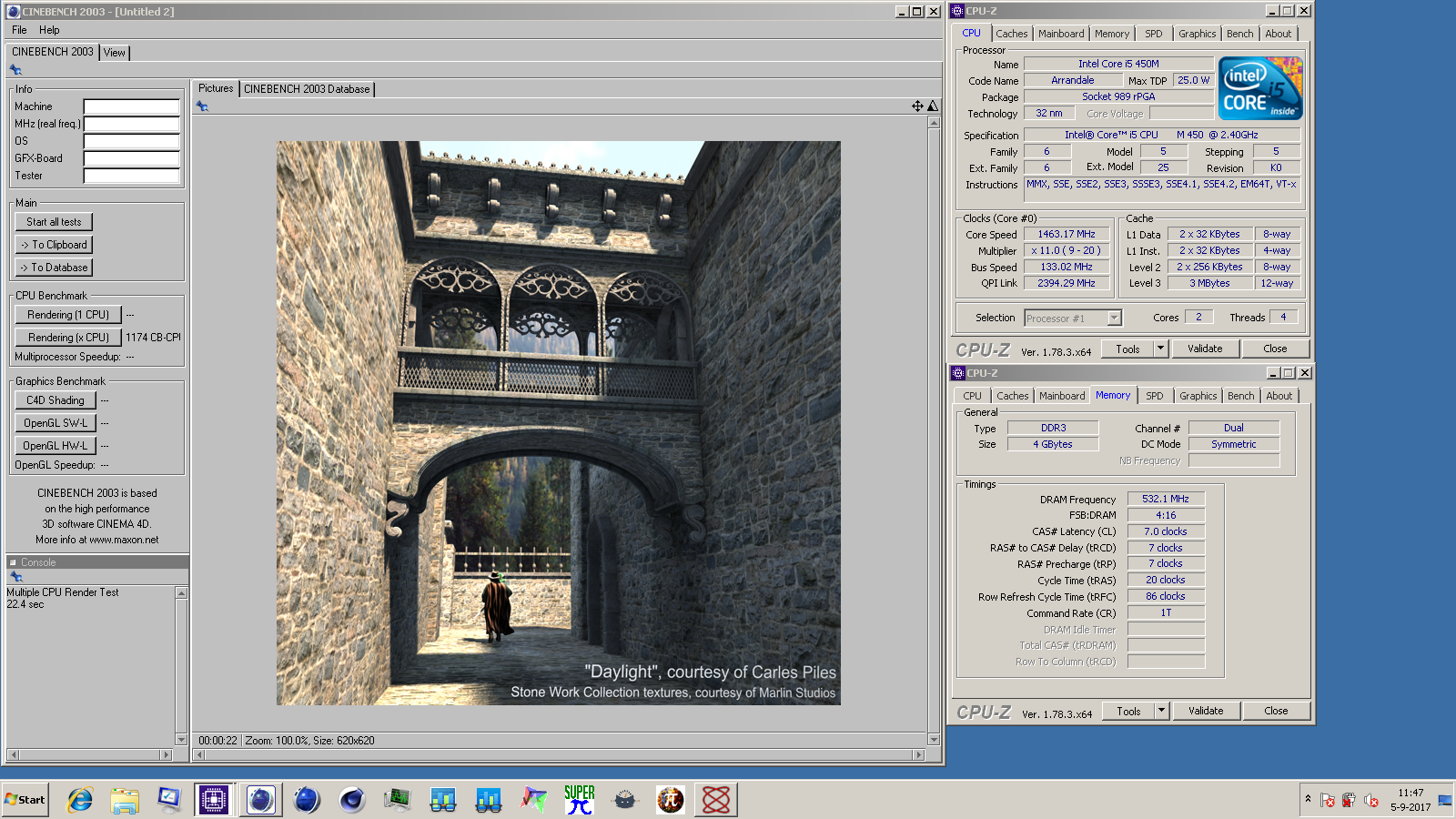Viewport: 1456px width, 819px height.
Task: Click the triangle icon above the picture
Action: [933, 106]
